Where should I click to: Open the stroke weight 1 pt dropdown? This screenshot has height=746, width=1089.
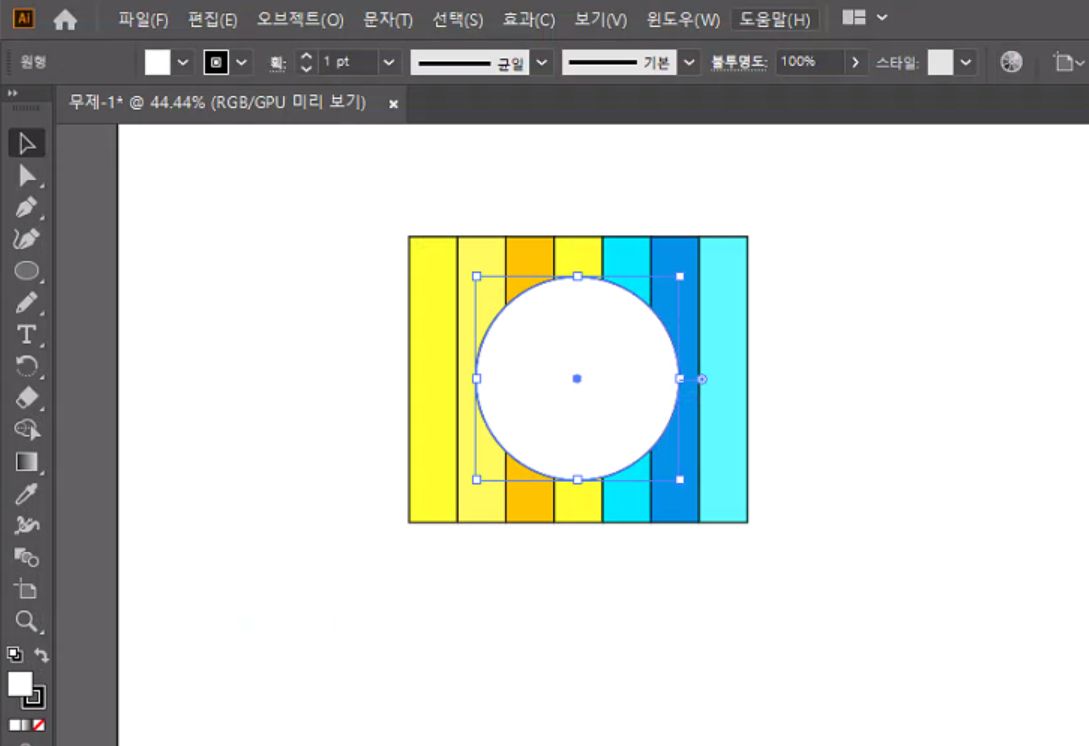pos(388,62)
